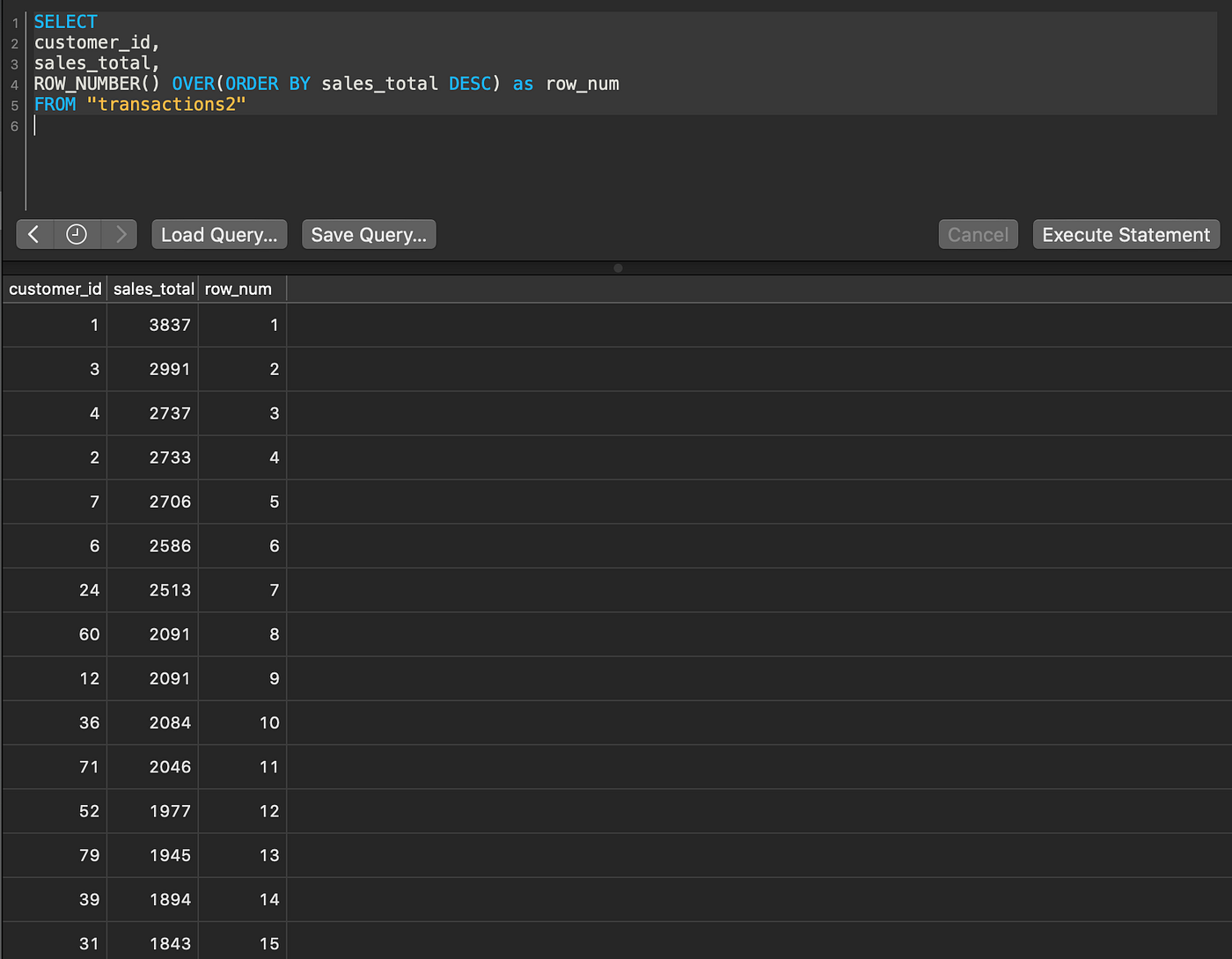
Task: Sort results by the customer_id column header
Action: [x=55, y=289]
